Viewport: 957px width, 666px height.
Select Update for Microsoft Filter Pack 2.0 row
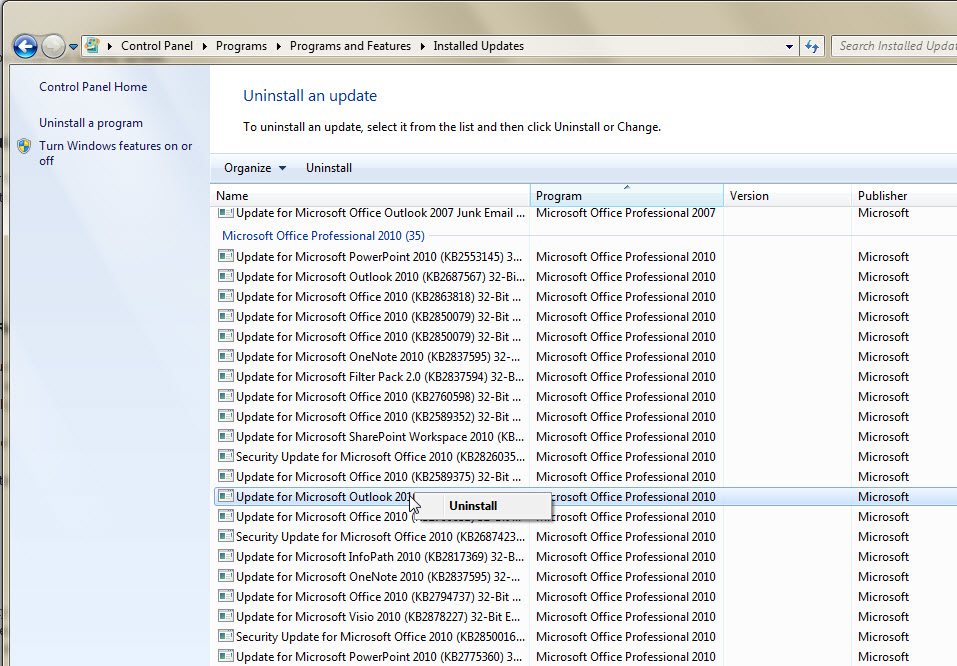379,377
